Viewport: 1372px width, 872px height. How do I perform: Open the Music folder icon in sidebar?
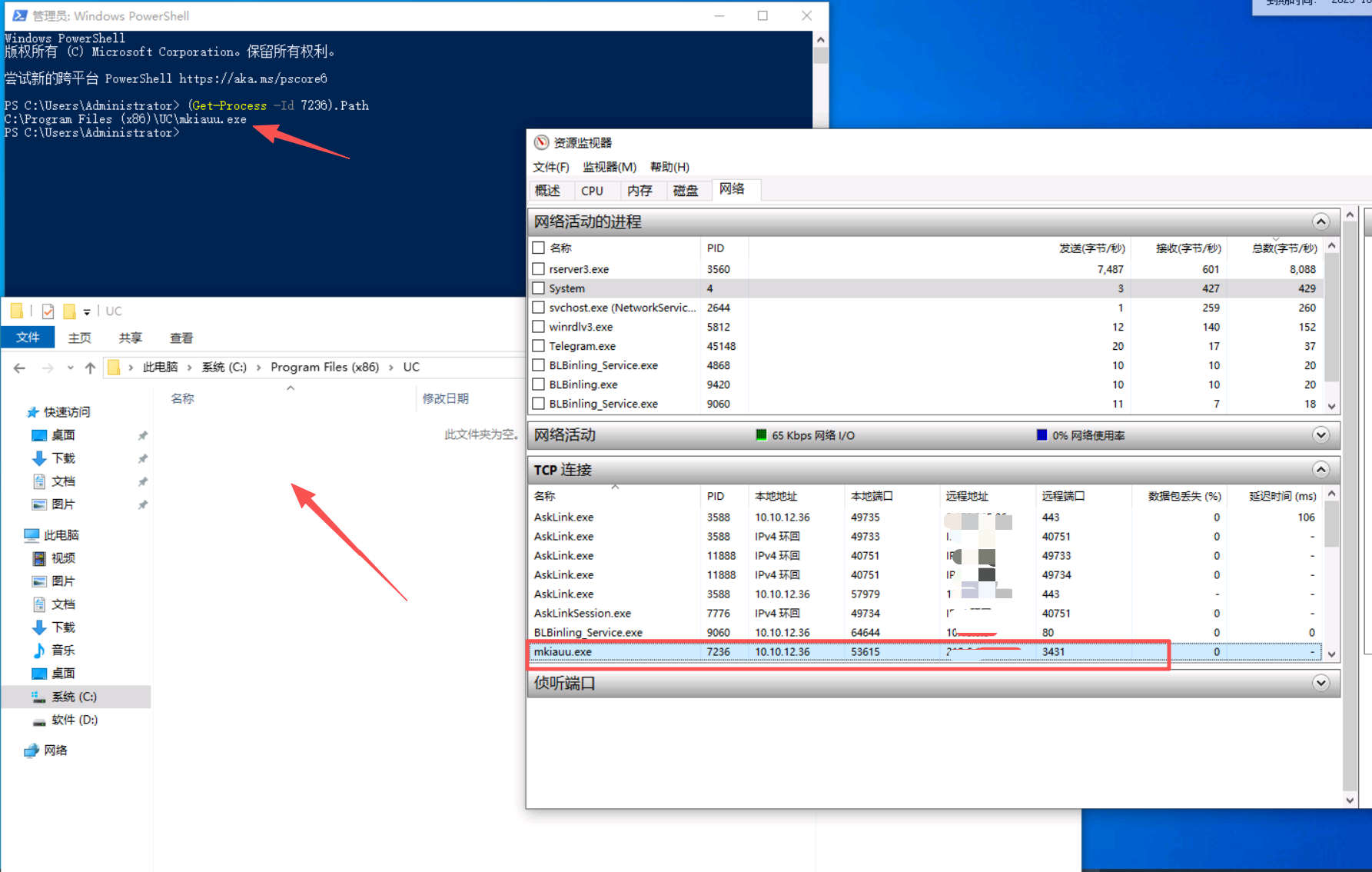pos(39,651)
